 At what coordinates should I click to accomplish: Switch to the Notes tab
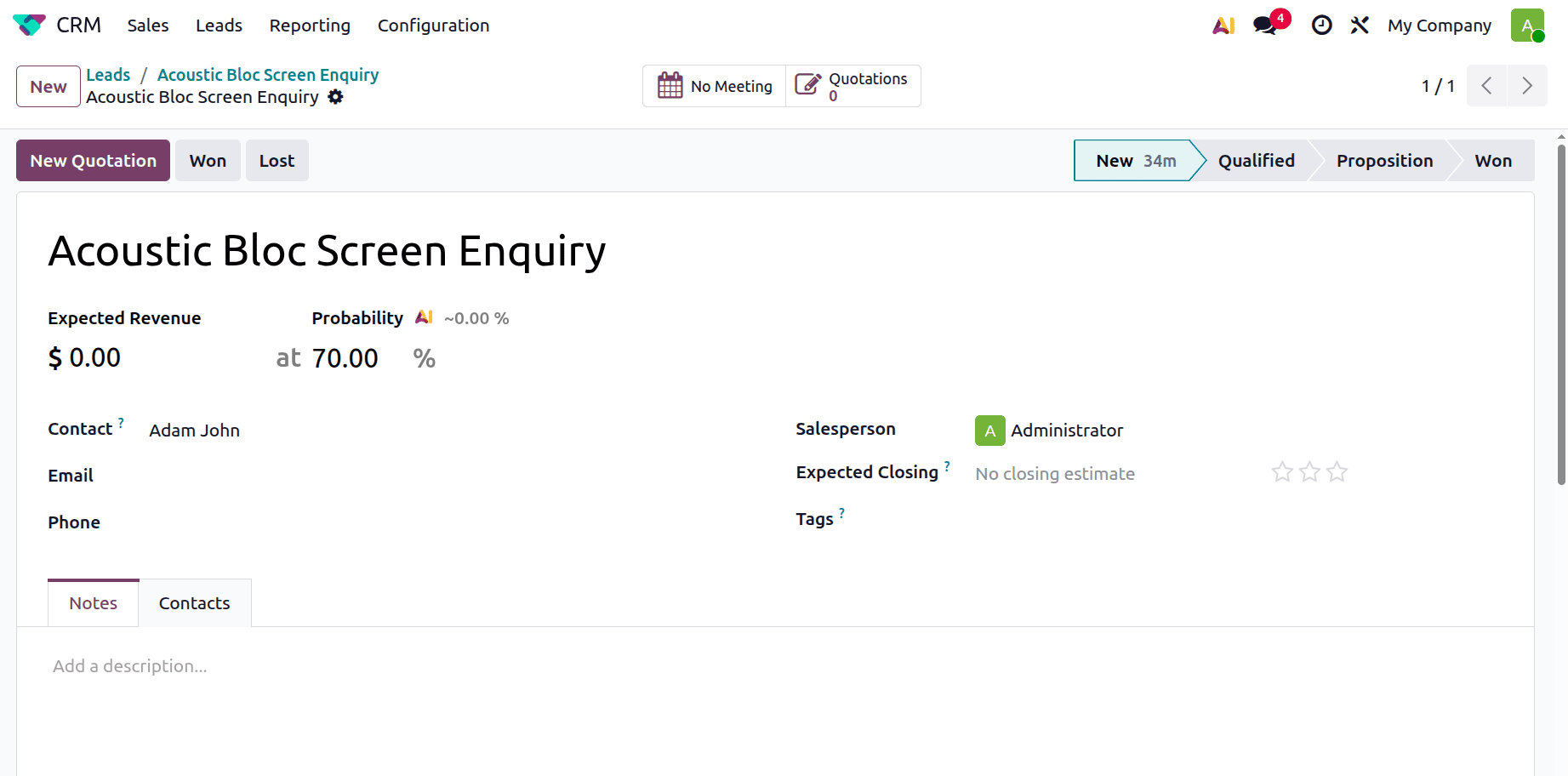click(x=93, y=603)
